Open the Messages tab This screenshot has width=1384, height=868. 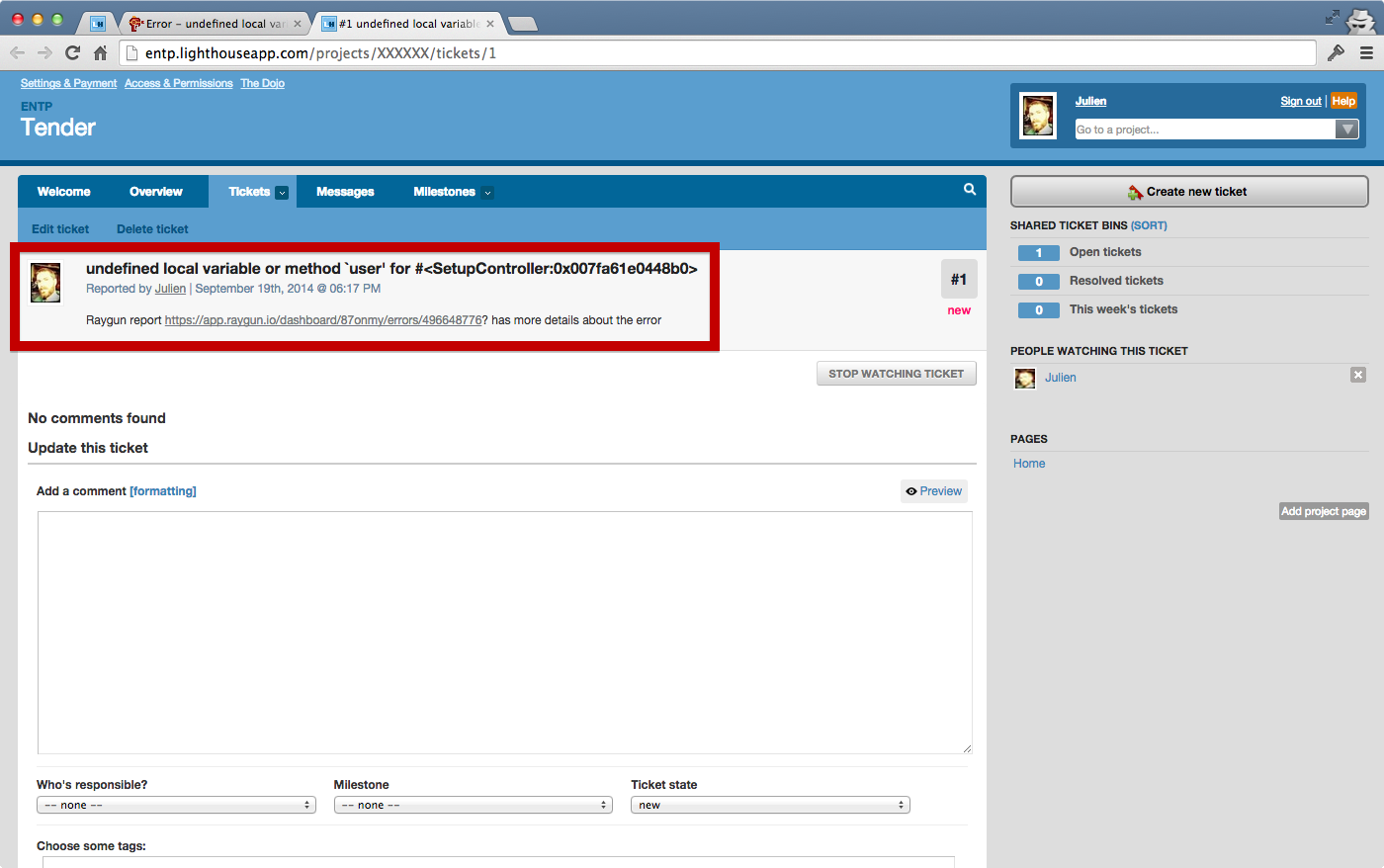(x=345, y=192)
